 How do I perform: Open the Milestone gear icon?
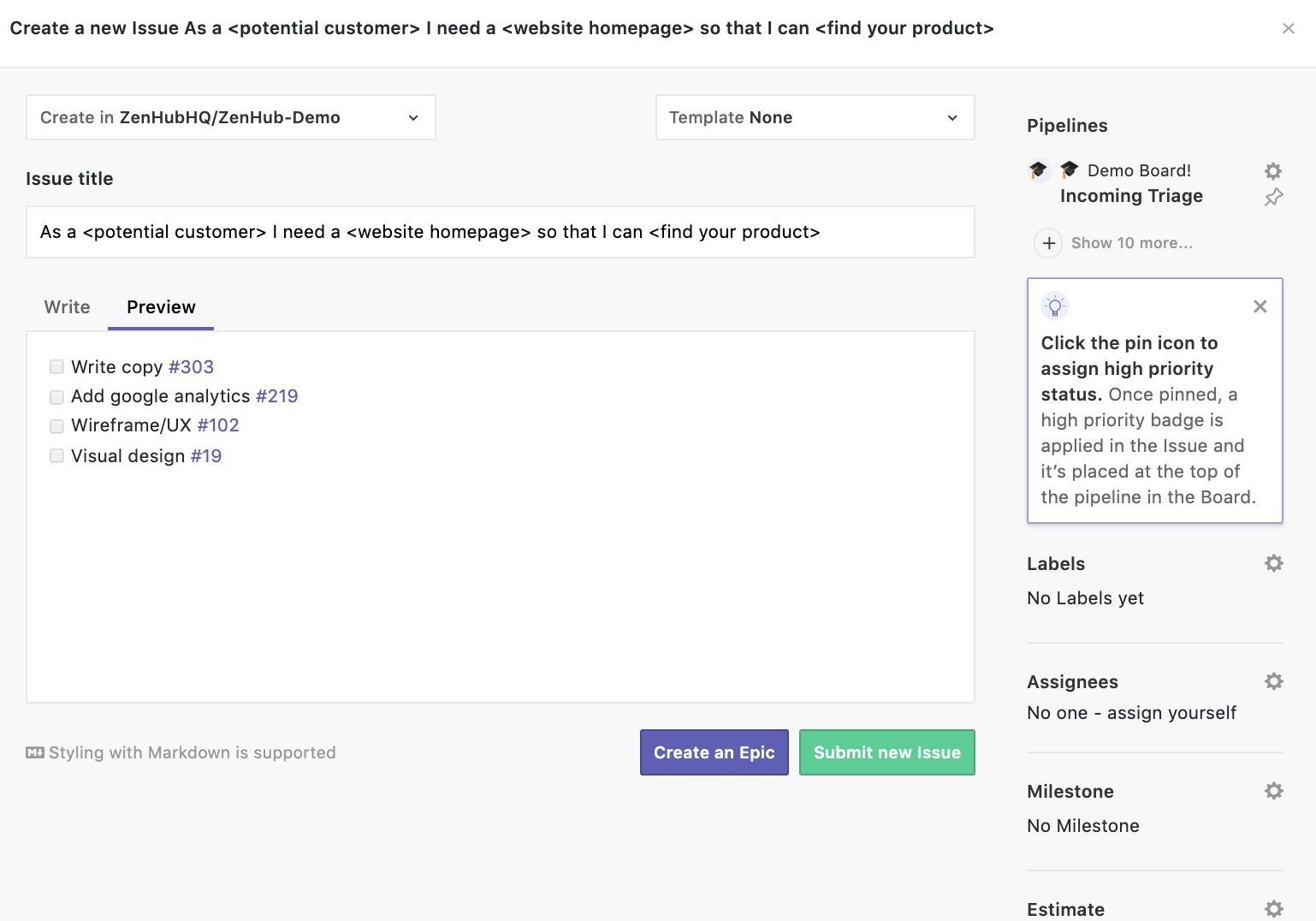(1273, 791)
